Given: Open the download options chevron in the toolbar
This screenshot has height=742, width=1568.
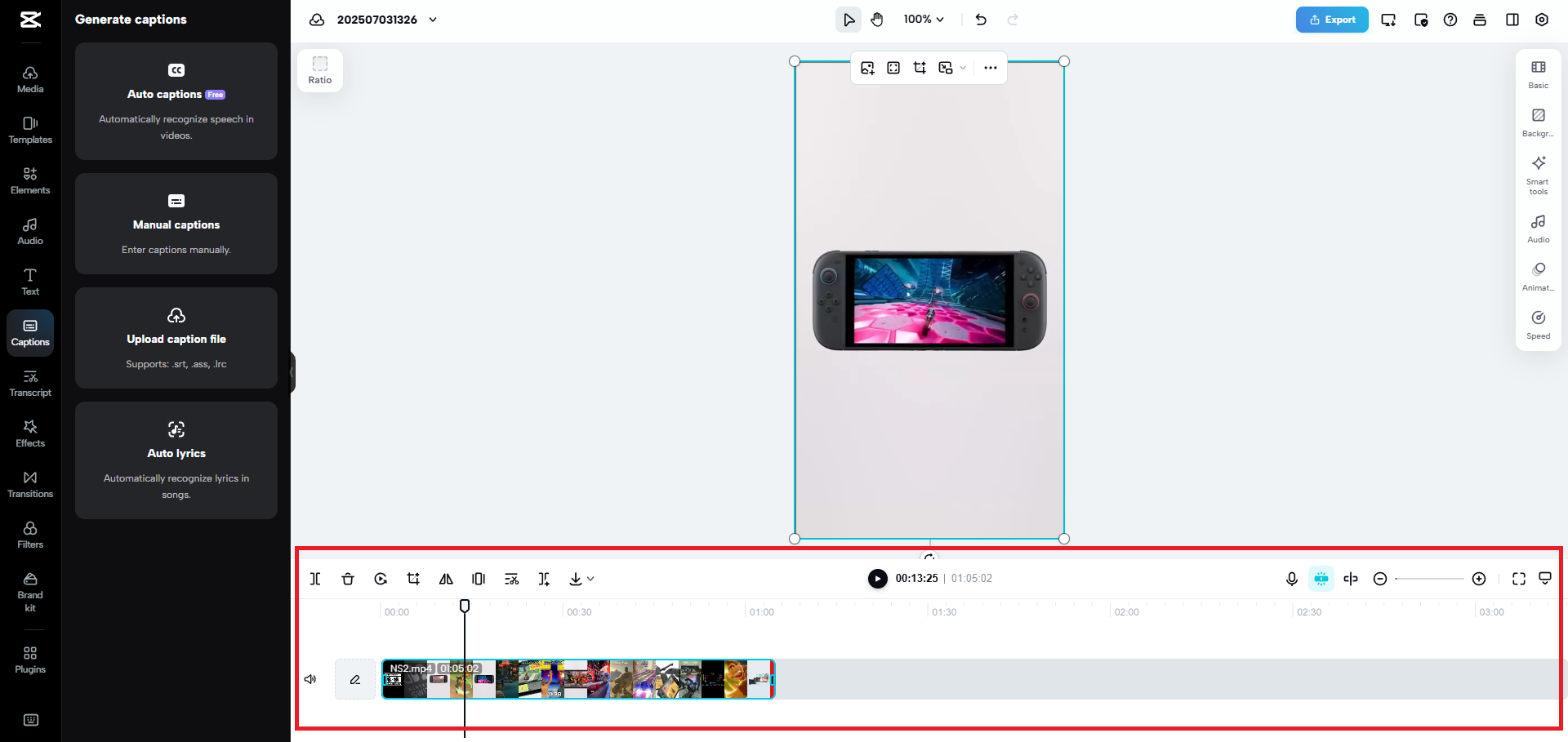Looking at the screenshot, I should (590, 579).
